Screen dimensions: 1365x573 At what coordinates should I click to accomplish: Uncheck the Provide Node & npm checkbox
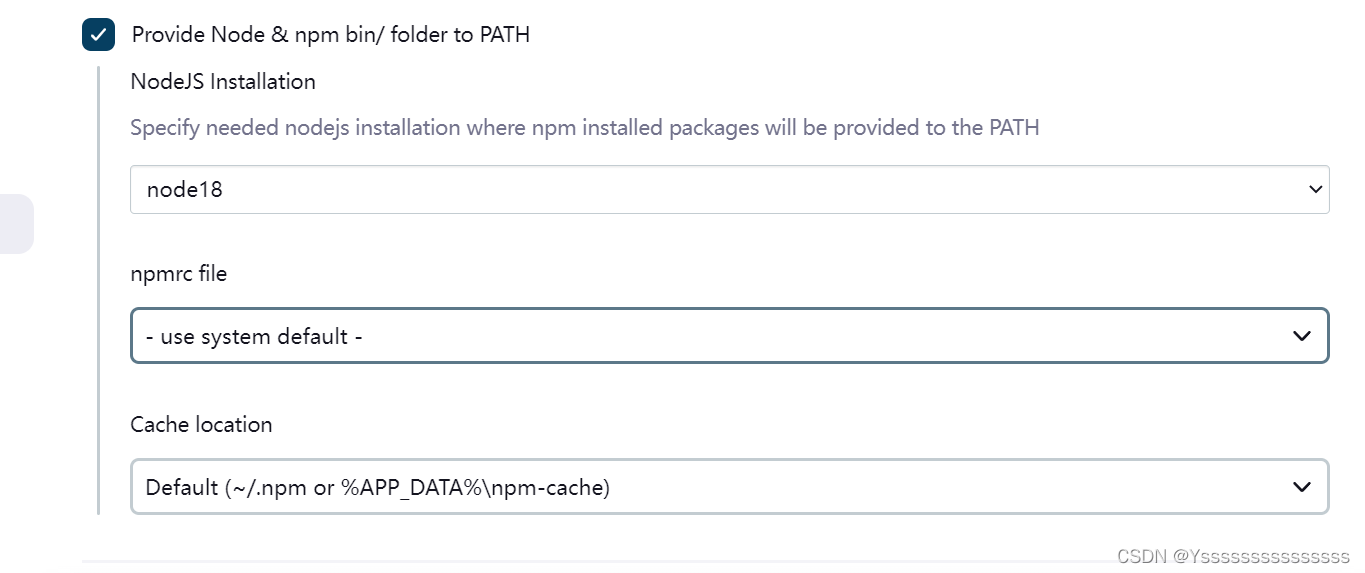pos(98,34)
